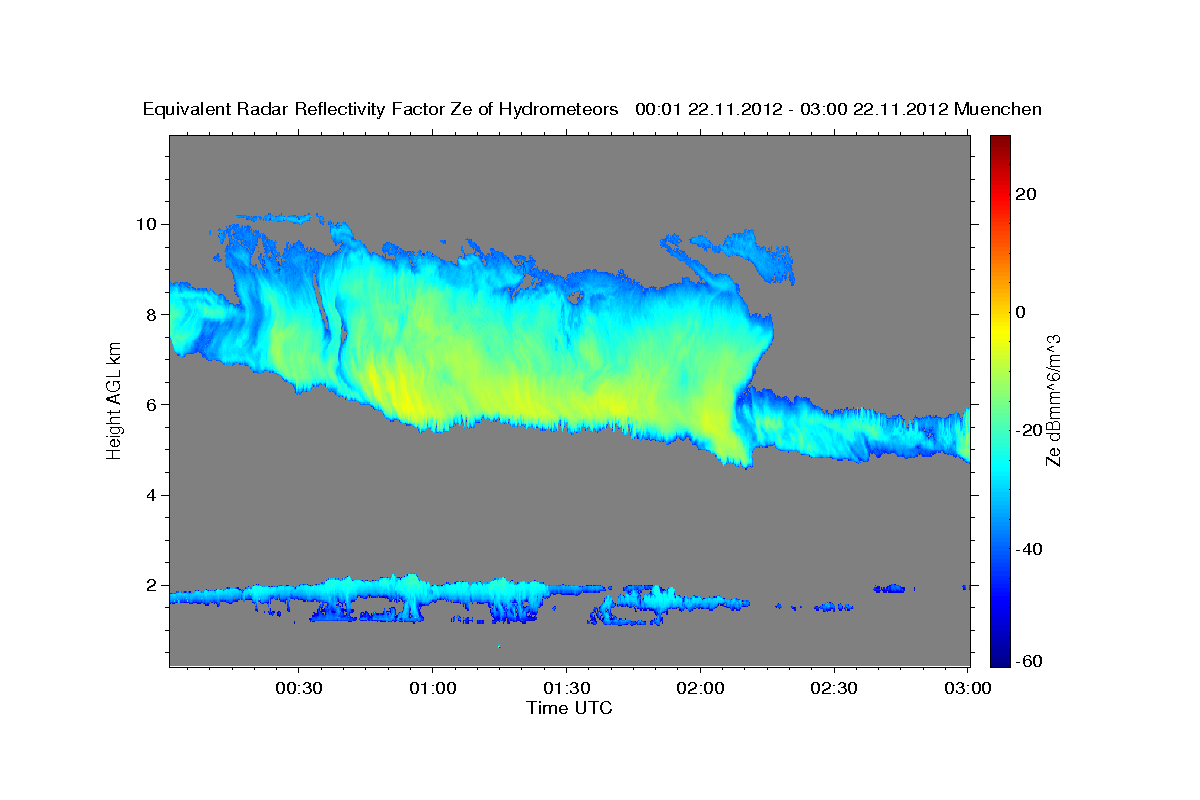Click the 02:00 time tick label
1200x800 pixels.
click(x=700, y=688)
